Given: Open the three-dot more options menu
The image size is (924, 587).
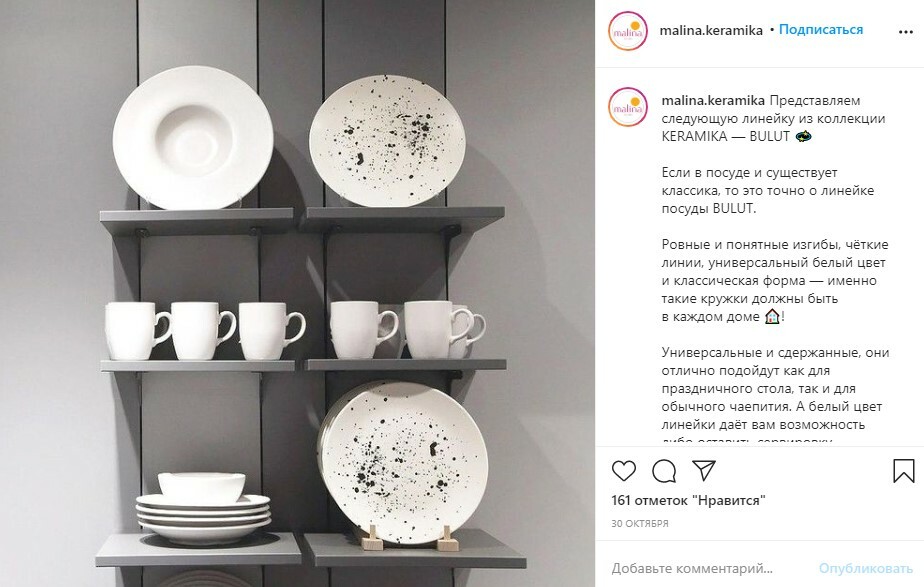Looking at the screenshot, I should pos(906,32).
